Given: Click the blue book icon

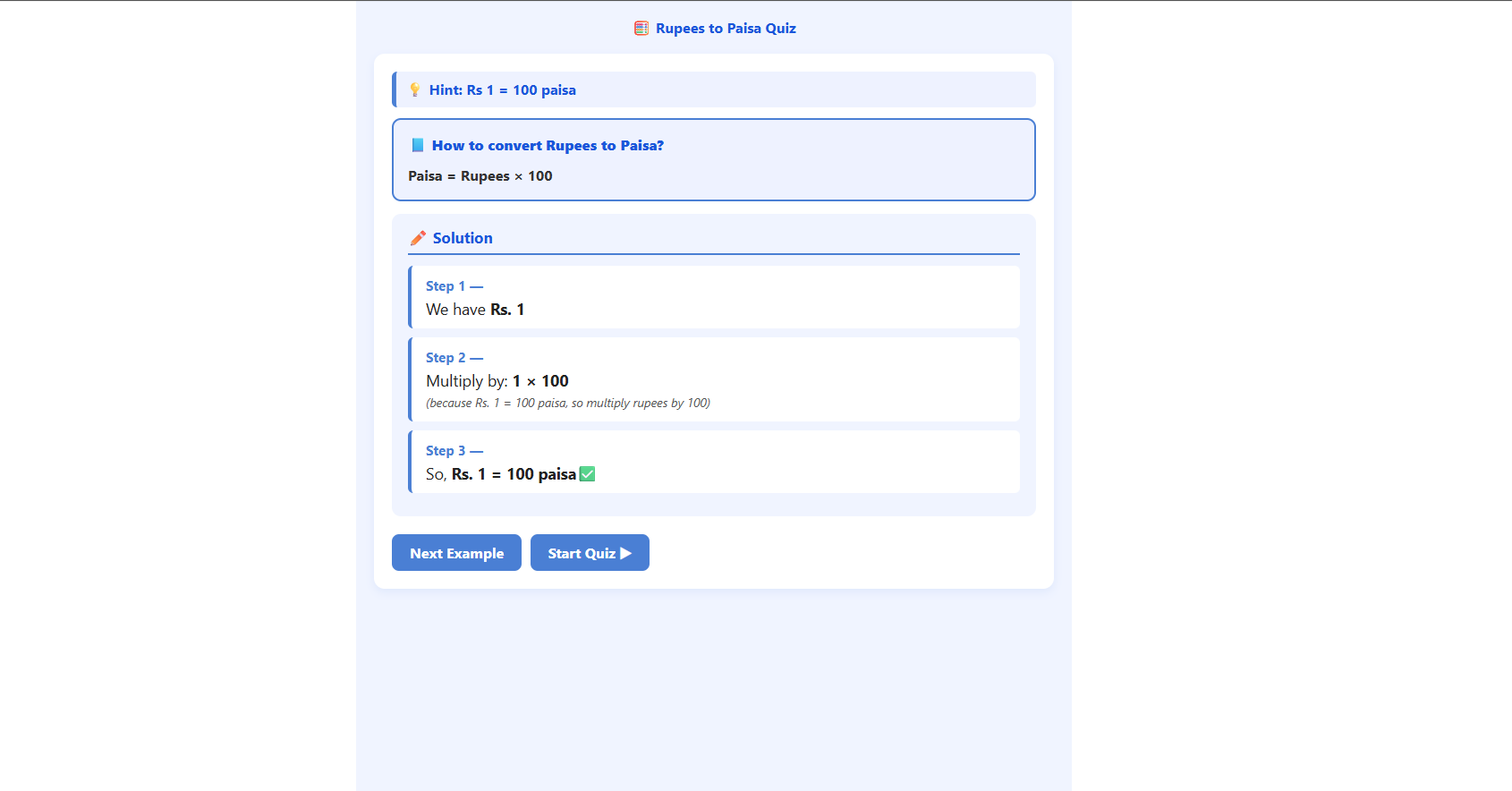Looking at the screenshot, I should click(418, 145).
